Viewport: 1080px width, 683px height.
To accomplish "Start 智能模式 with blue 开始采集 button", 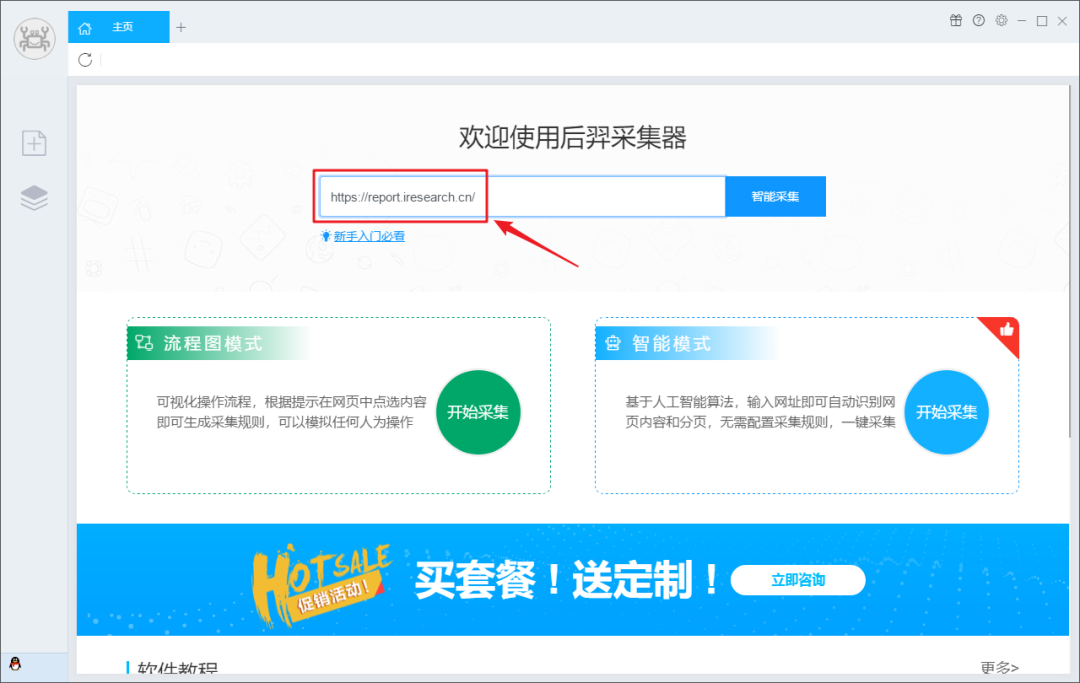I will [x=946, y=412].
